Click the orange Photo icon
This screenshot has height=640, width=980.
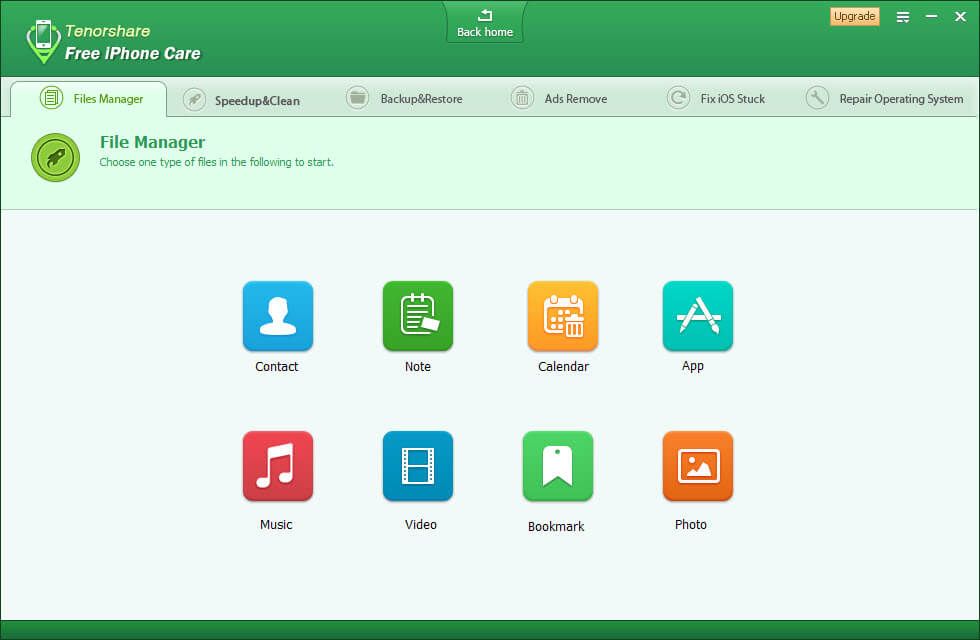697,466
